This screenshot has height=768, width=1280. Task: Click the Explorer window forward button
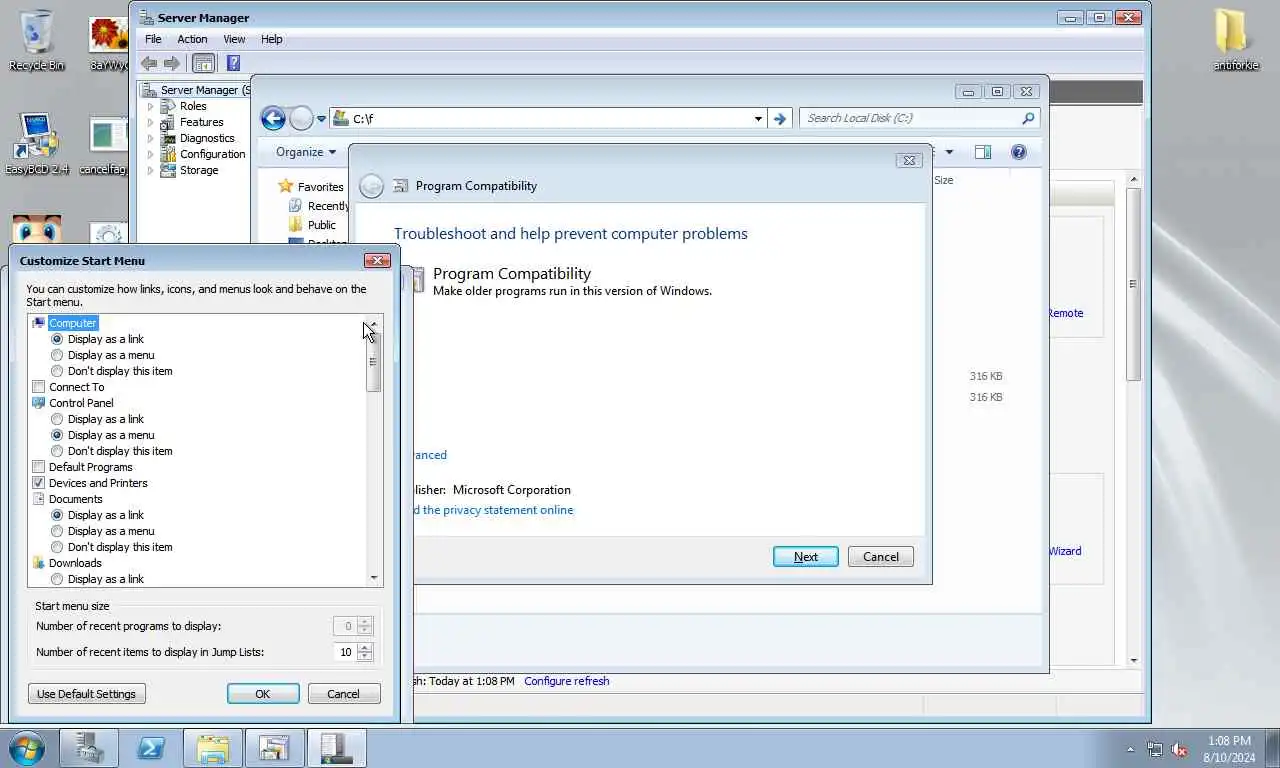pos(301,118)
